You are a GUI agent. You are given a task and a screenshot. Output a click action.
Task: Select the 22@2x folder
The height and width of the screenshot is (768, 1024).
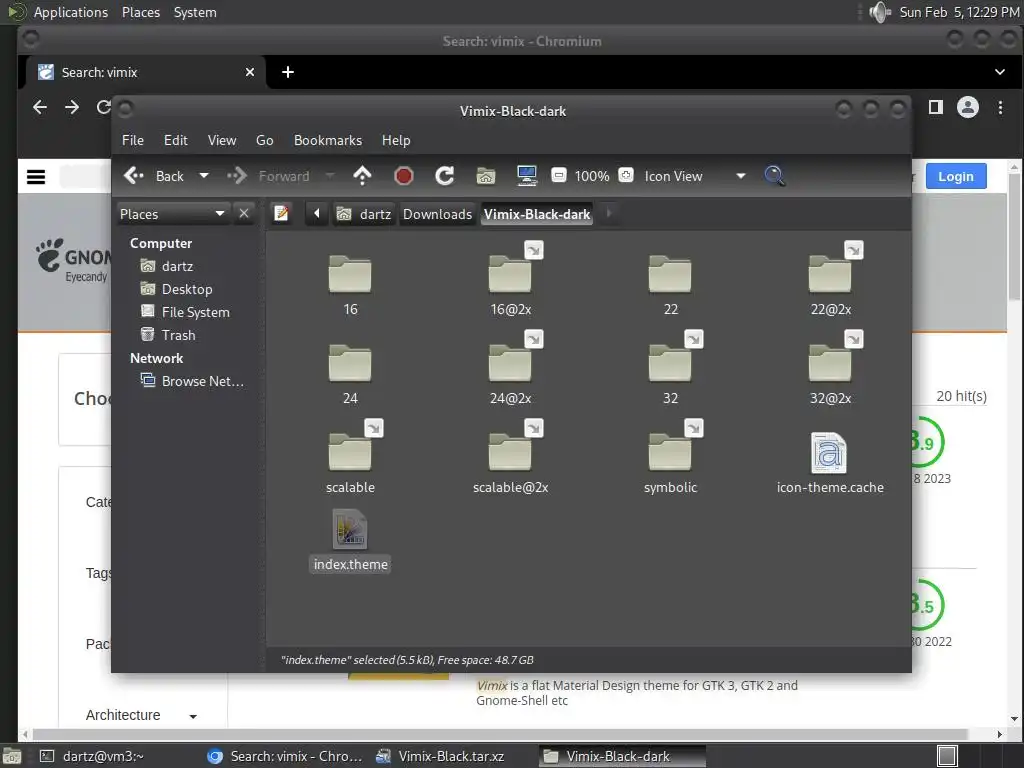pos(830,274)
